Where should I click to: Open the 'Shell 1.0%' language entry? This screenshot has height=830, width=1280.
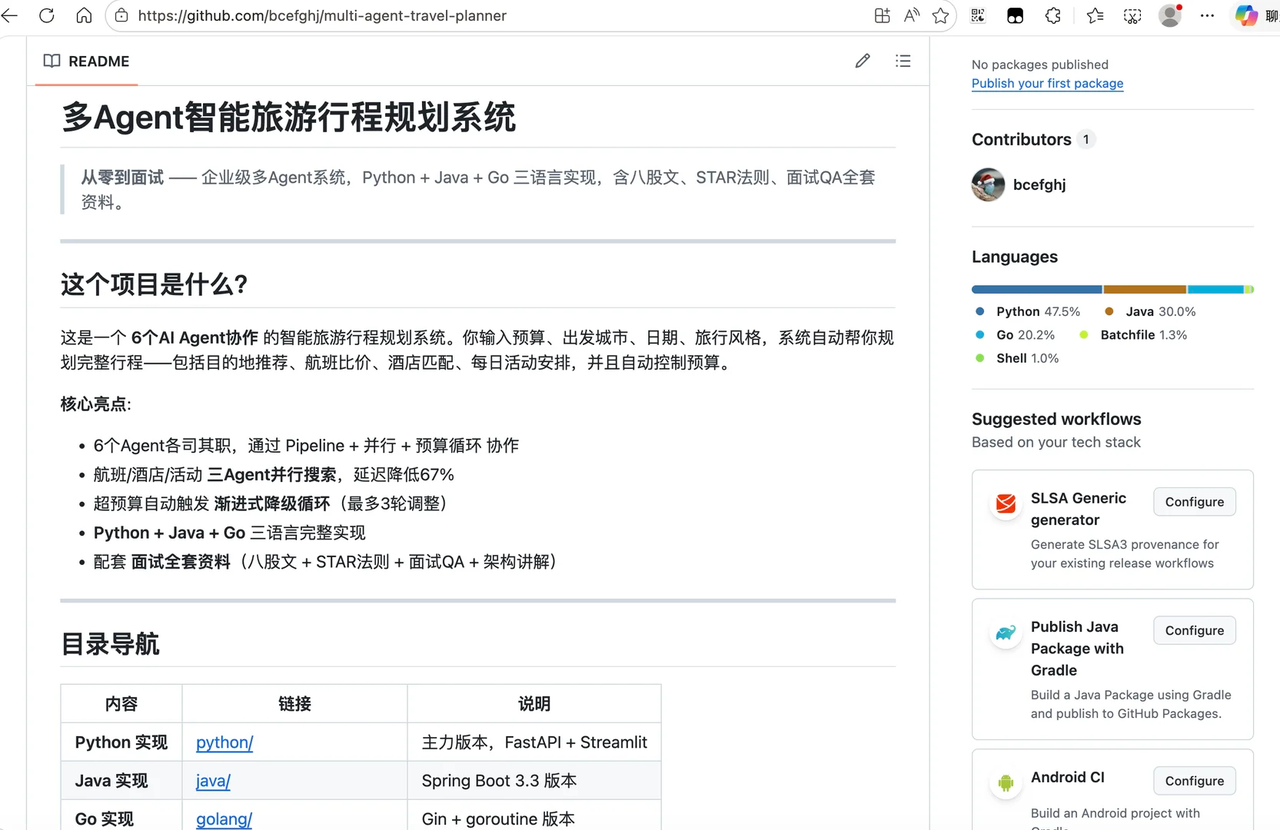coord(1016,358)
